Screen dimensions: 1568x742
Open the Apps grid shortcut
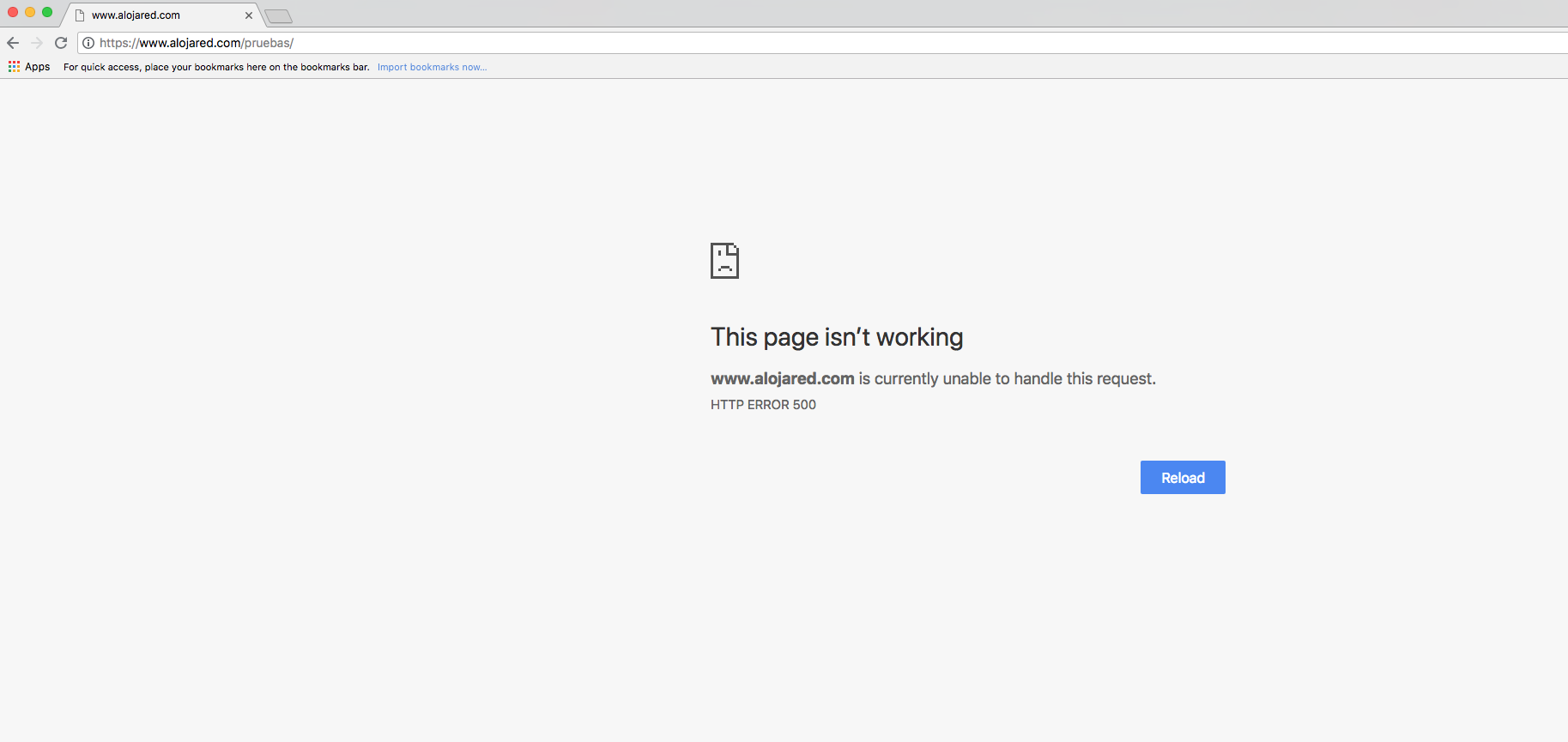[29, 67]
